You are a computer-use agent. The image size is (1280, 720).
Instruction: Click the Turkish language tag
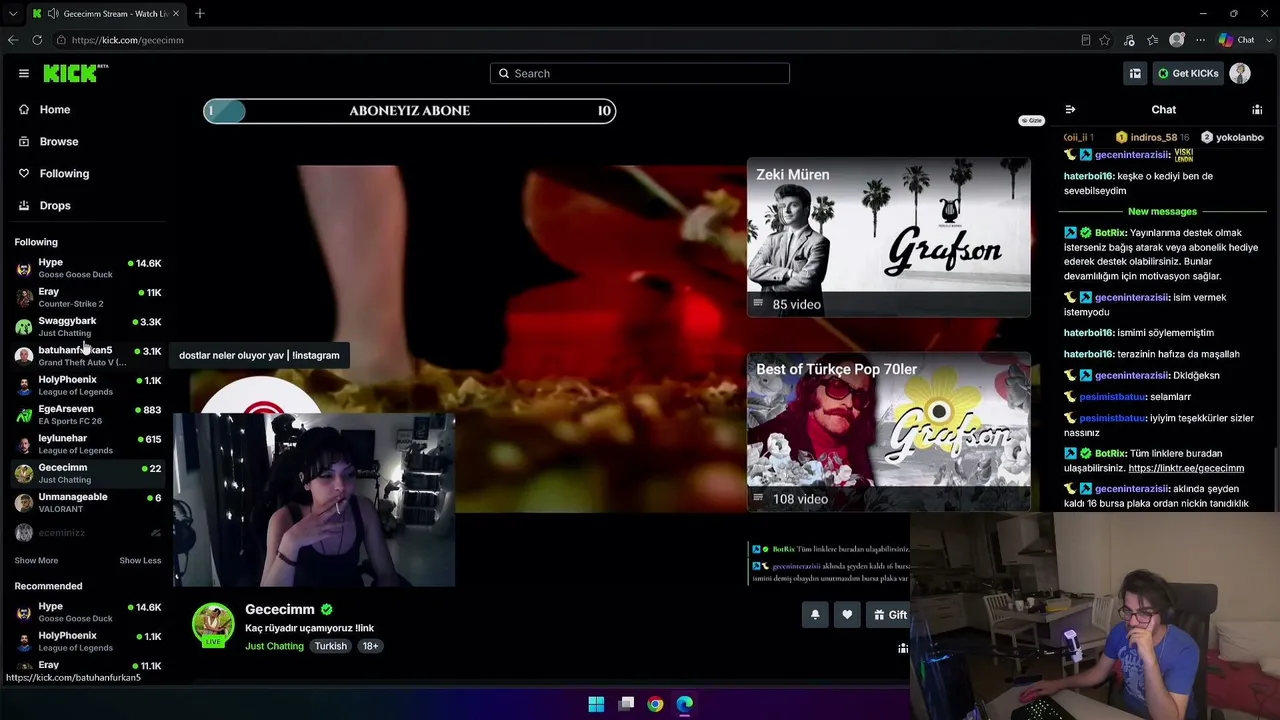330,646
